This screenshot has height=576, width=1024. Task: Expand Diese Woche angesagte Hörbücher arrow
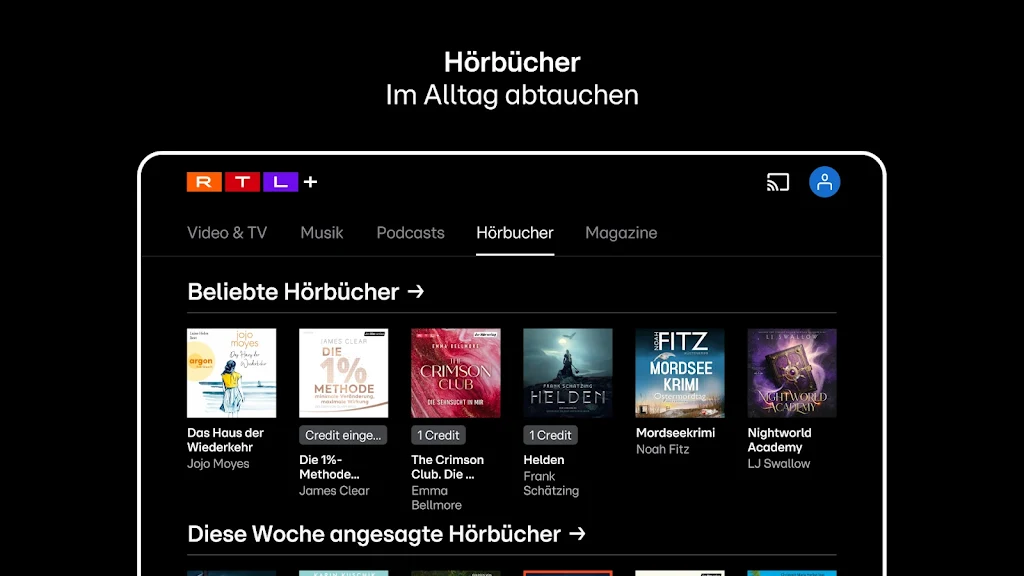click(x=577, y=534)
